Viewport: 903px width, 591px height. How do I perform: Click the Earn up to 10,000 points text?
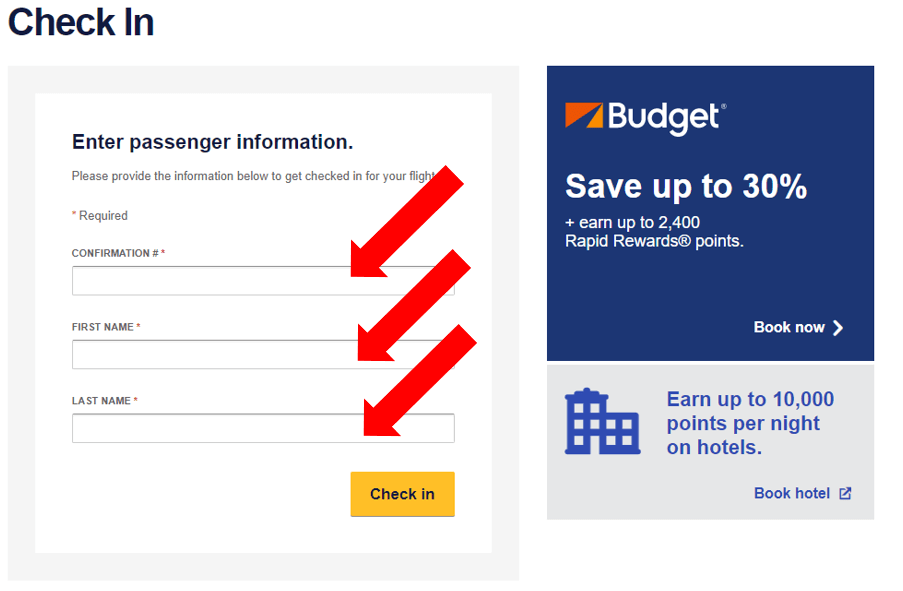click(x=750, y=423)
